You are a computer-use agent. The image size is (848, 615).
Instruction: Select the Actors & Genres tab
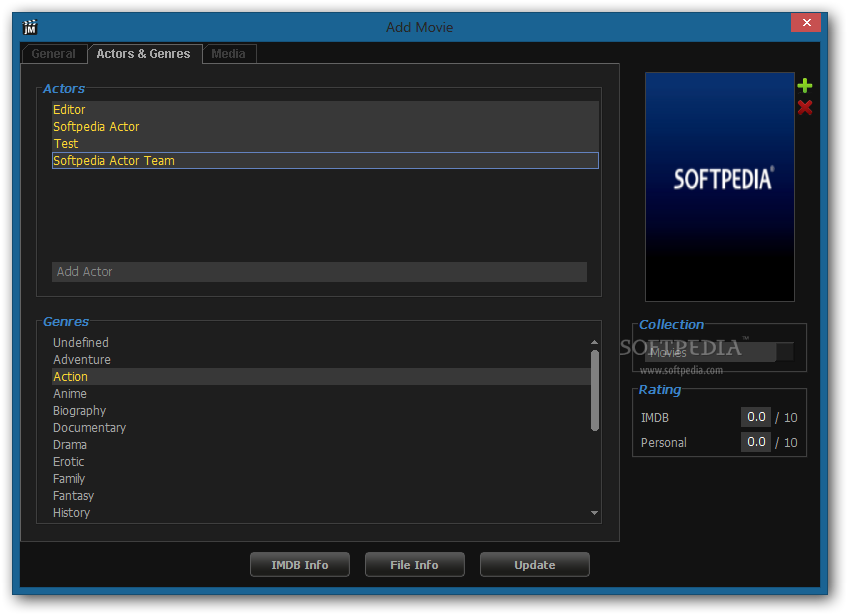144,54
